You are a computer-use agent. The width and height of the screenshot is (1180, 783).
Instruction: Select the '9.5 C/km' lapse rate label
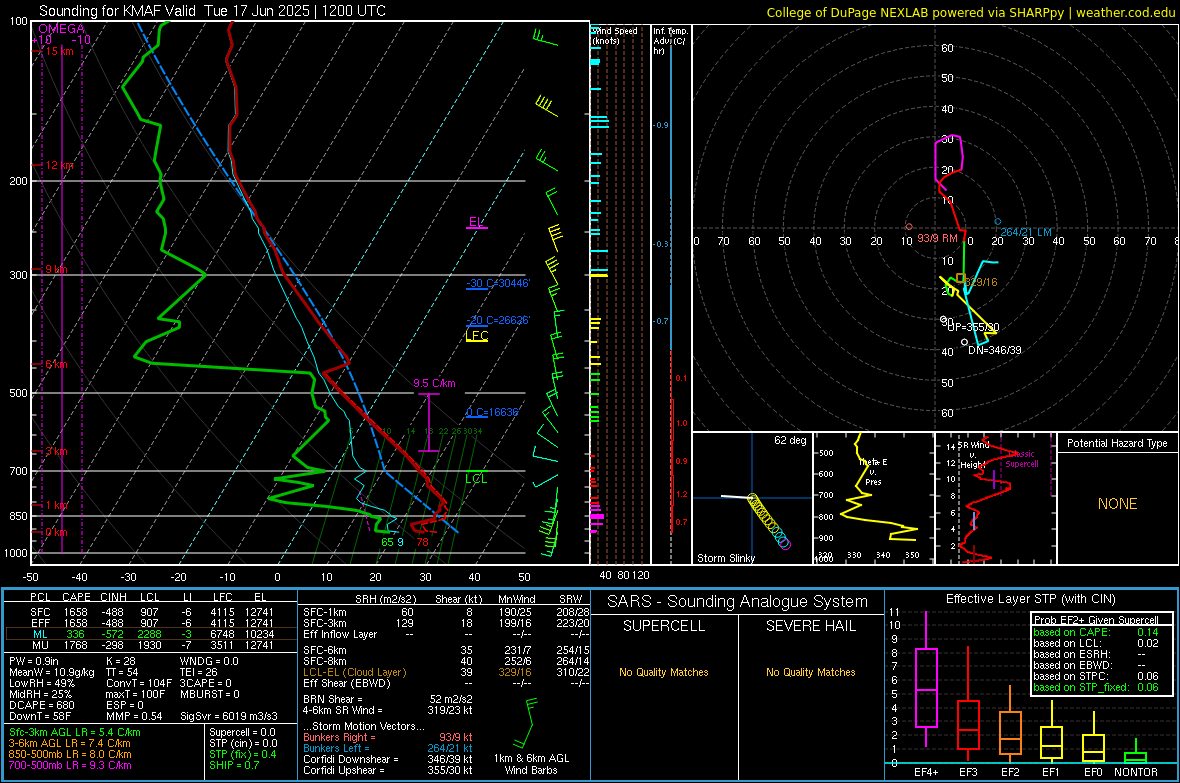pos(434,383)
